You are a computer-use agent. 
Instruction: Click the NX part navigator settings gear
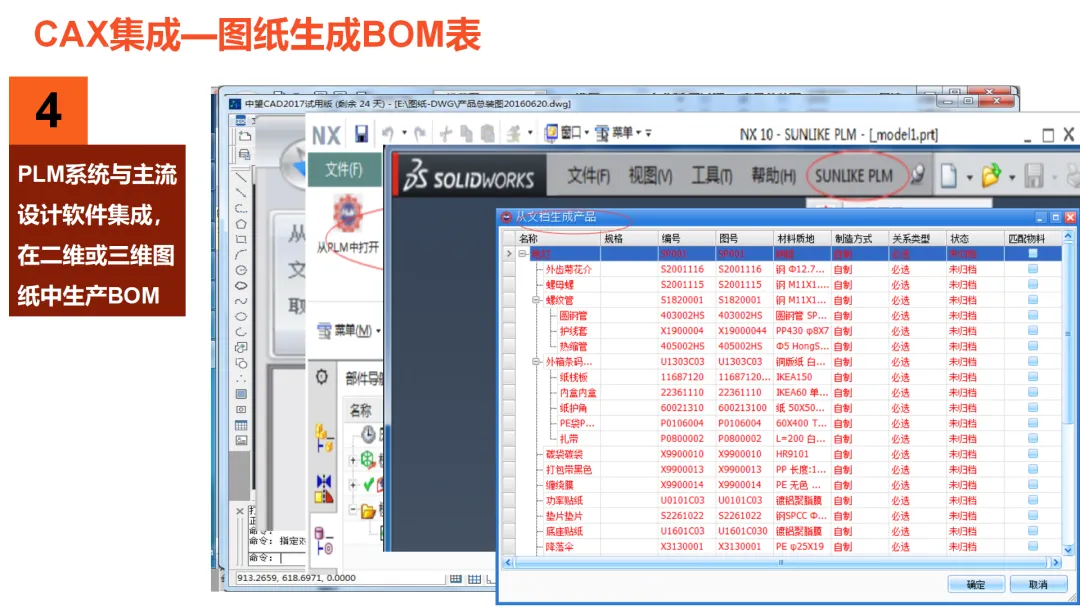point(322,377)
